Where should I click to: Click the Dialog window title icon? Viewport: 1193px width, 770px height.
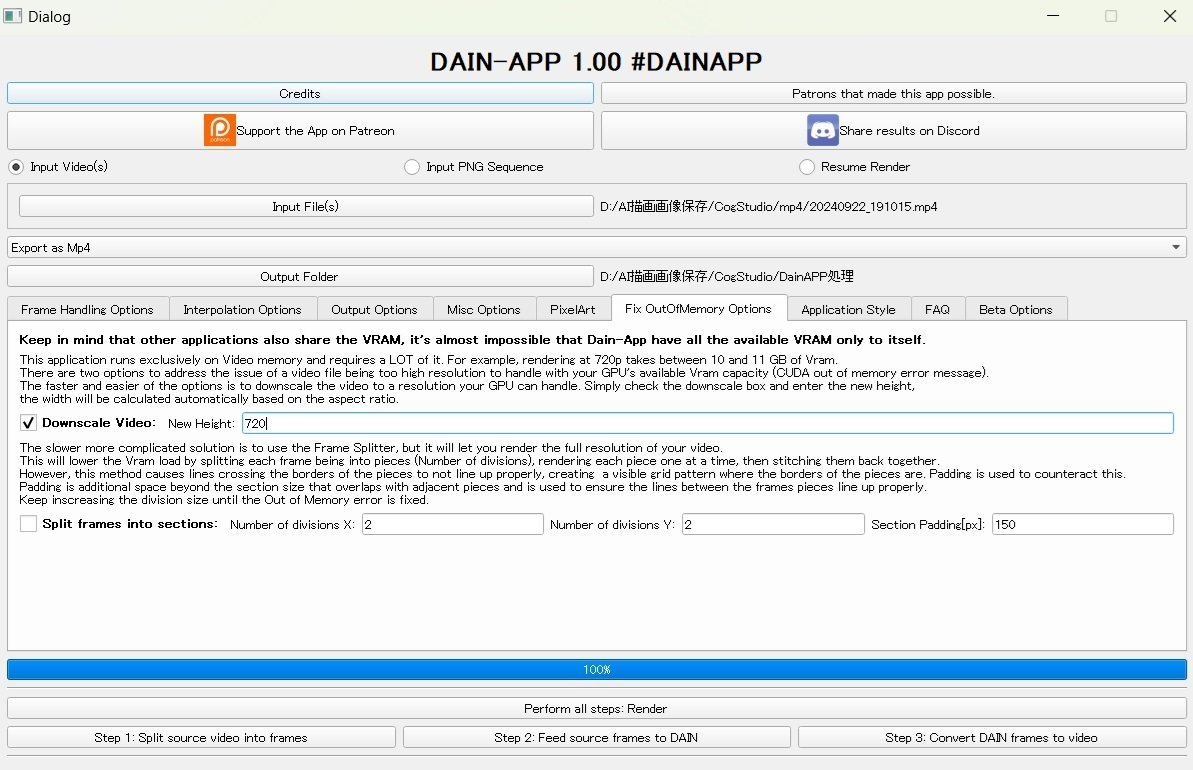tap(12, 16)
